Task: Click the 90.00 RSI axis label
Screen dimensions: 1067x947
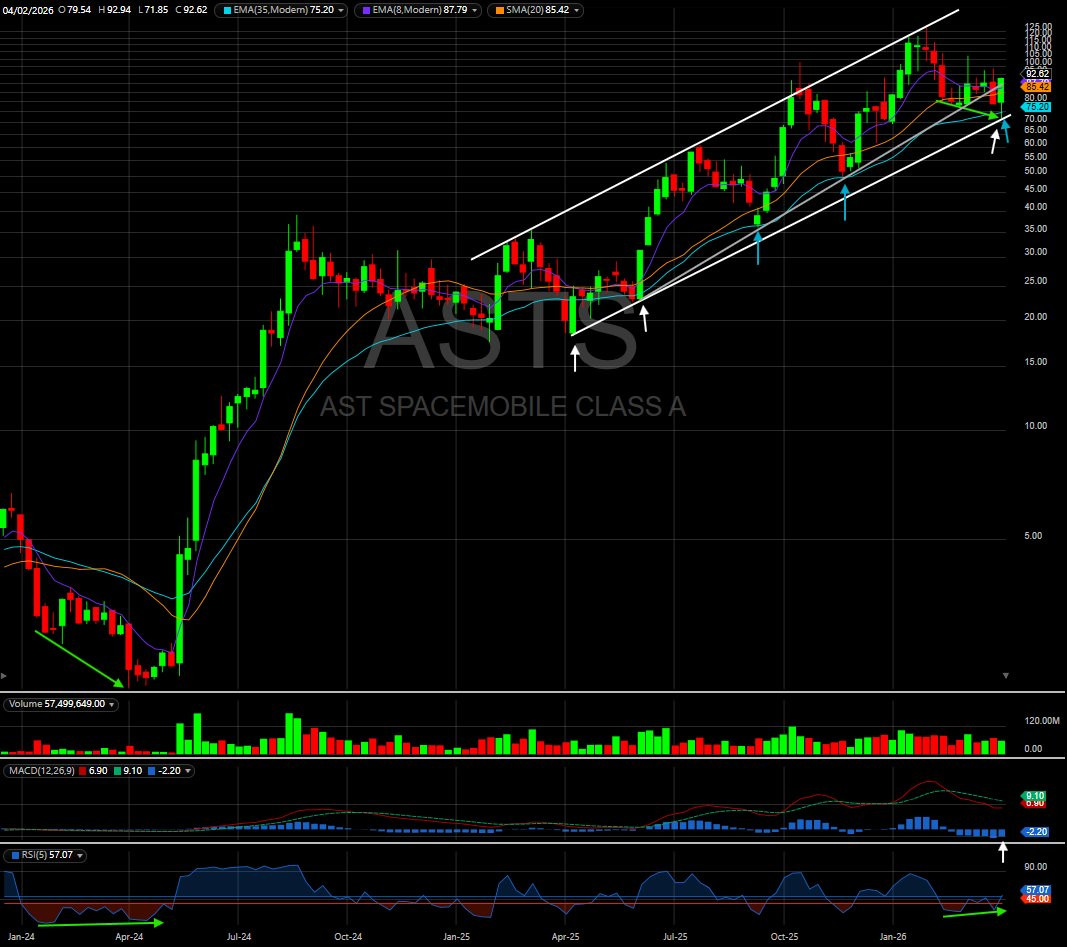Action: point(1036,866)
